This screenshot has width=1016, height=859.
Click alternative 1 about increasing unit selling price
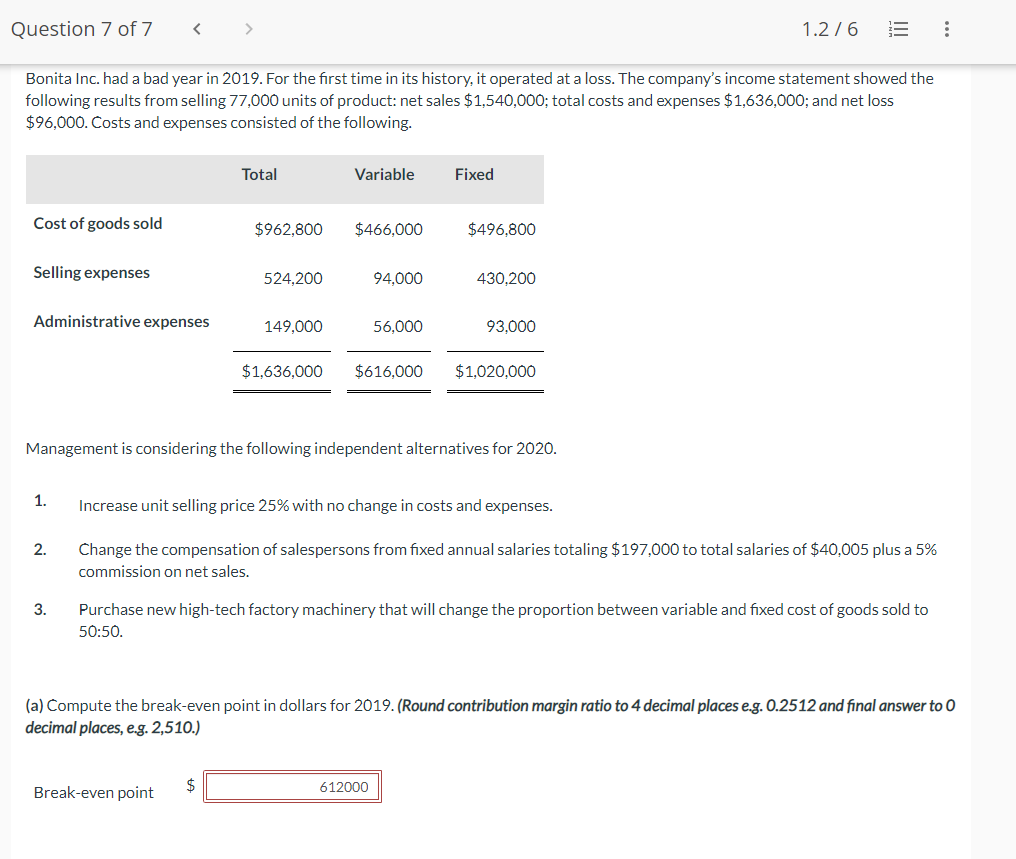(316, 505)
